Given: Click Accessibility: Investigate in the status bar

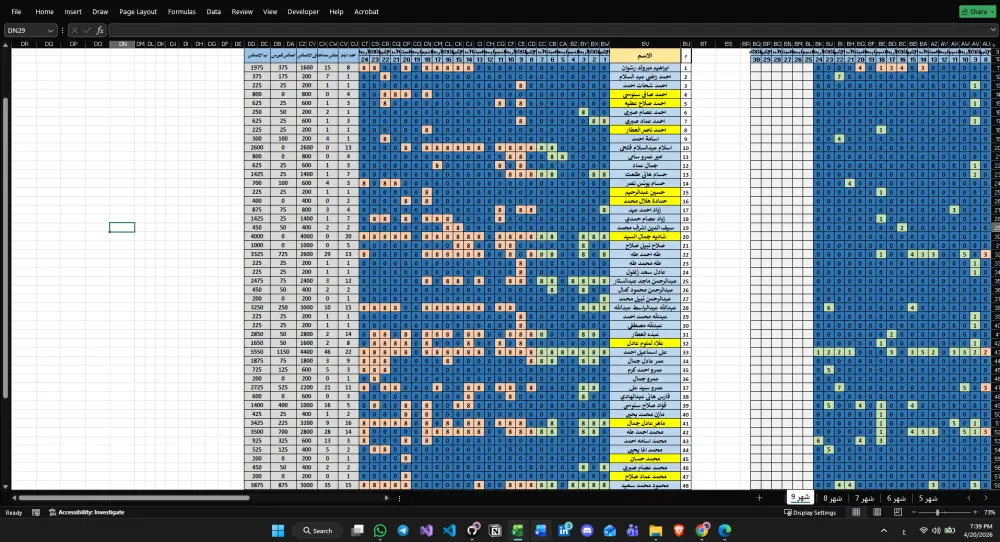Looking at the screenshot, I should point(87,512).
